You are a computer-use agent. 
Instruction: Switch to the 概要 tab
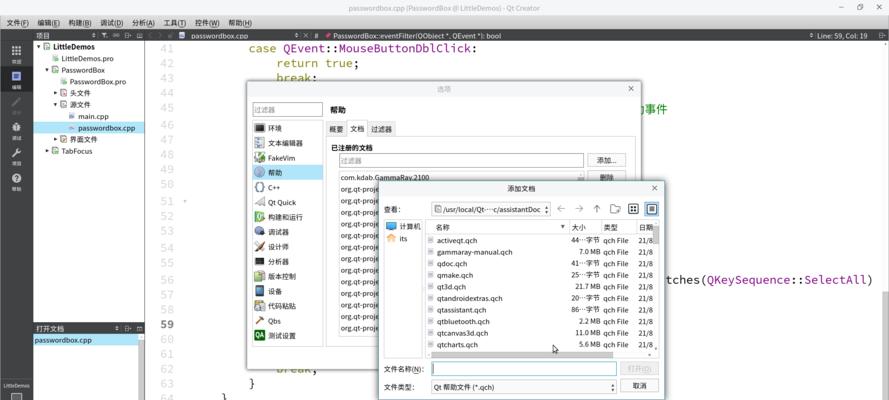point(336,129)
